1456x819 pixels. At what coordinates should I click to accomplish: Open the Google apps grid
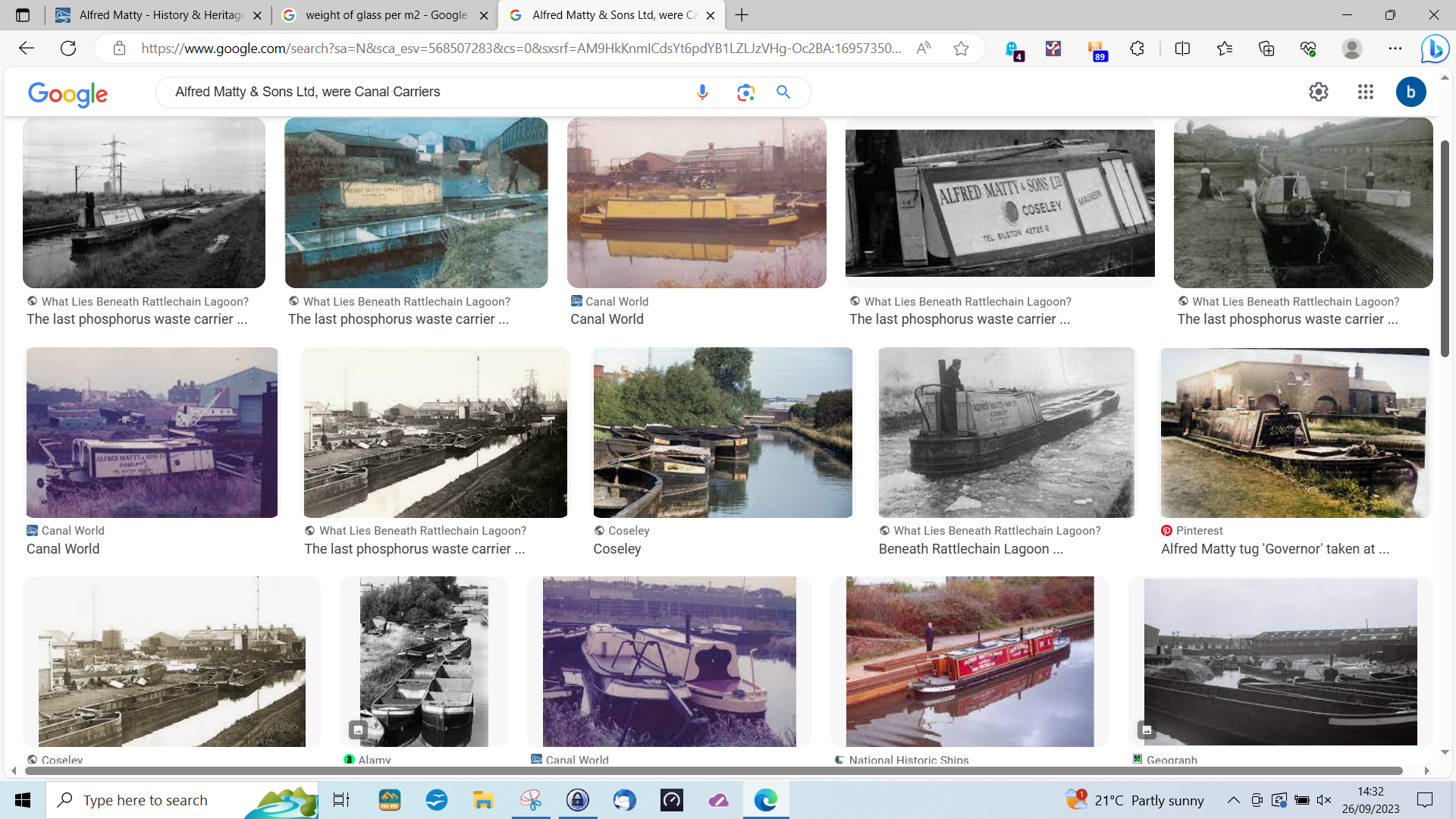click(x=1366, y=92)
